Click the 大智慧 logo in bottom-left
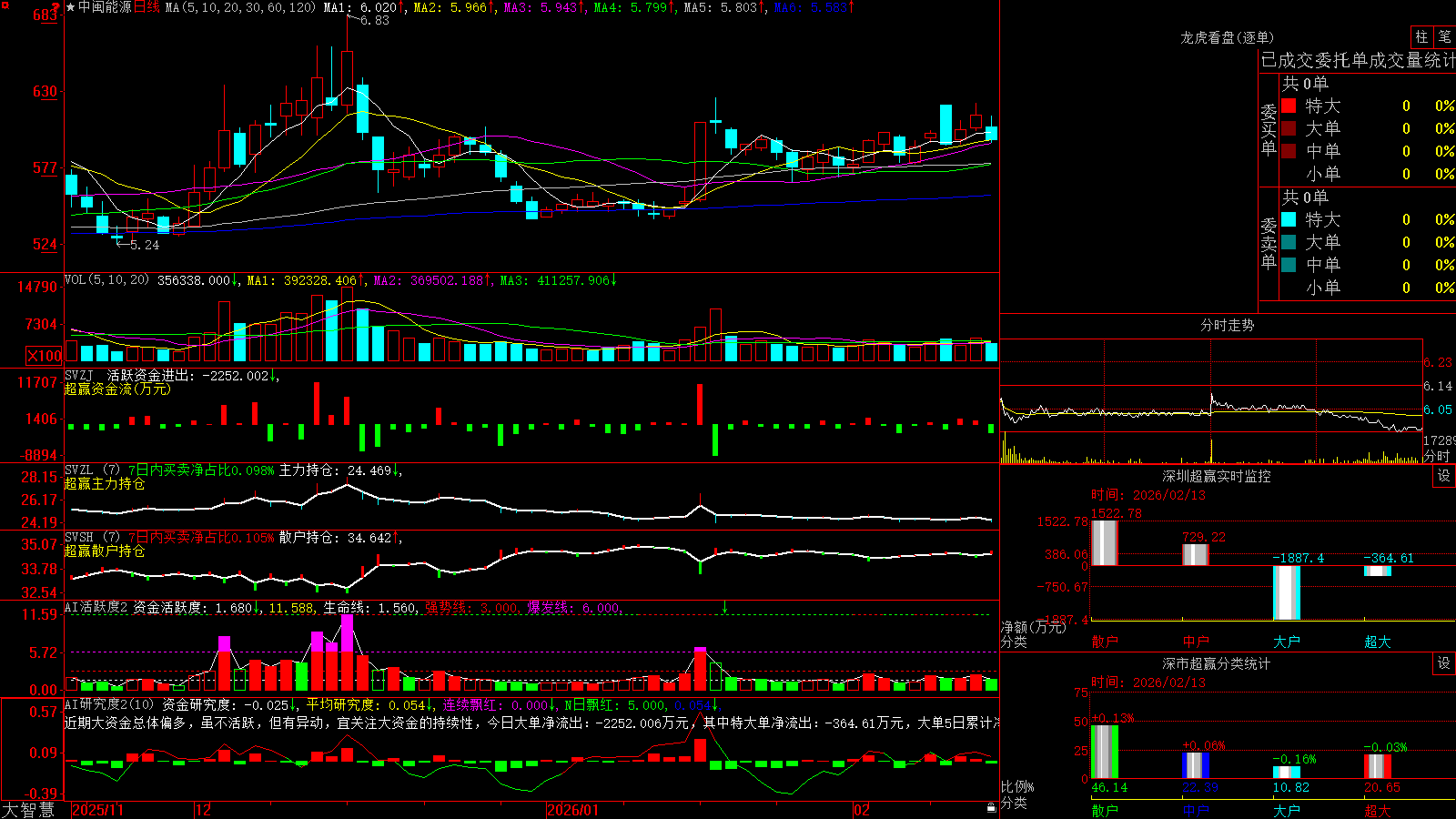 [x=28, y=809]
